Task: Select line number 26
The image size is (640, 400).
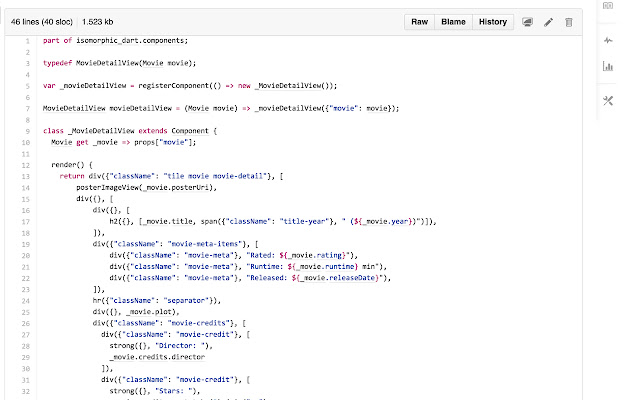Action: [x=26, y=323]
